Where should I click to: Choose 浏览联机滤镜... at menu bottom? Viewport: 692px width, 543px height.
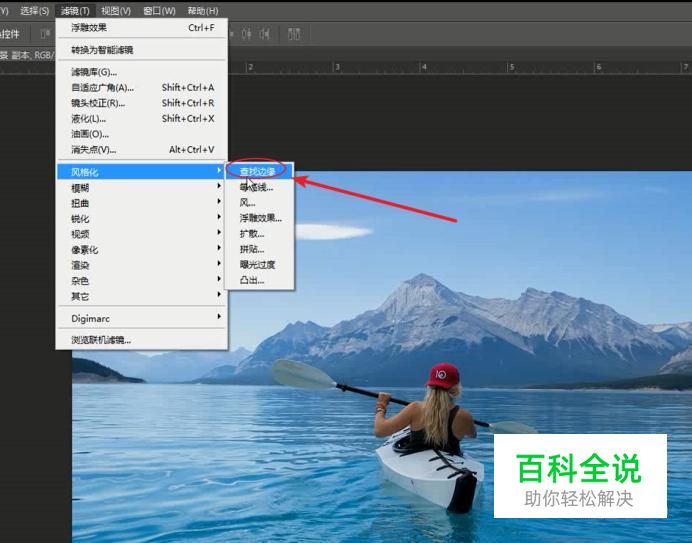(142, 340)
